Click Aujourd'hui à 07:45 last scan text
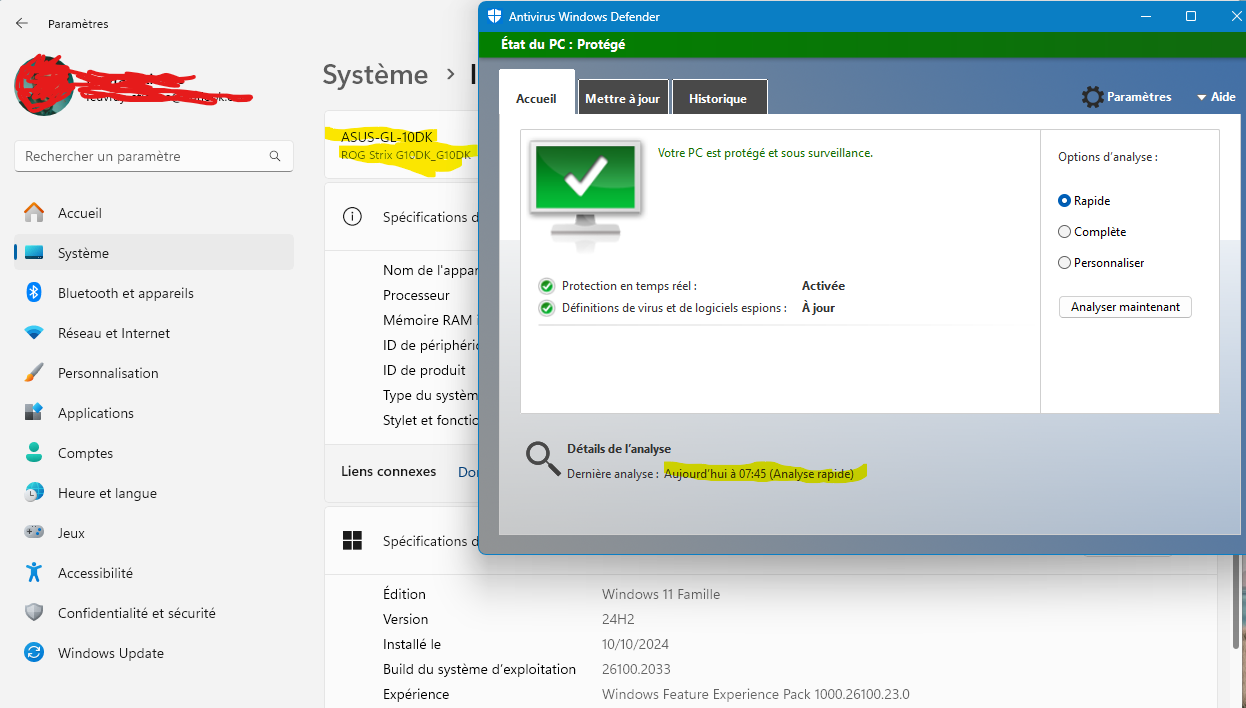This screenshot has height=708, width=1246. (759, 474)
